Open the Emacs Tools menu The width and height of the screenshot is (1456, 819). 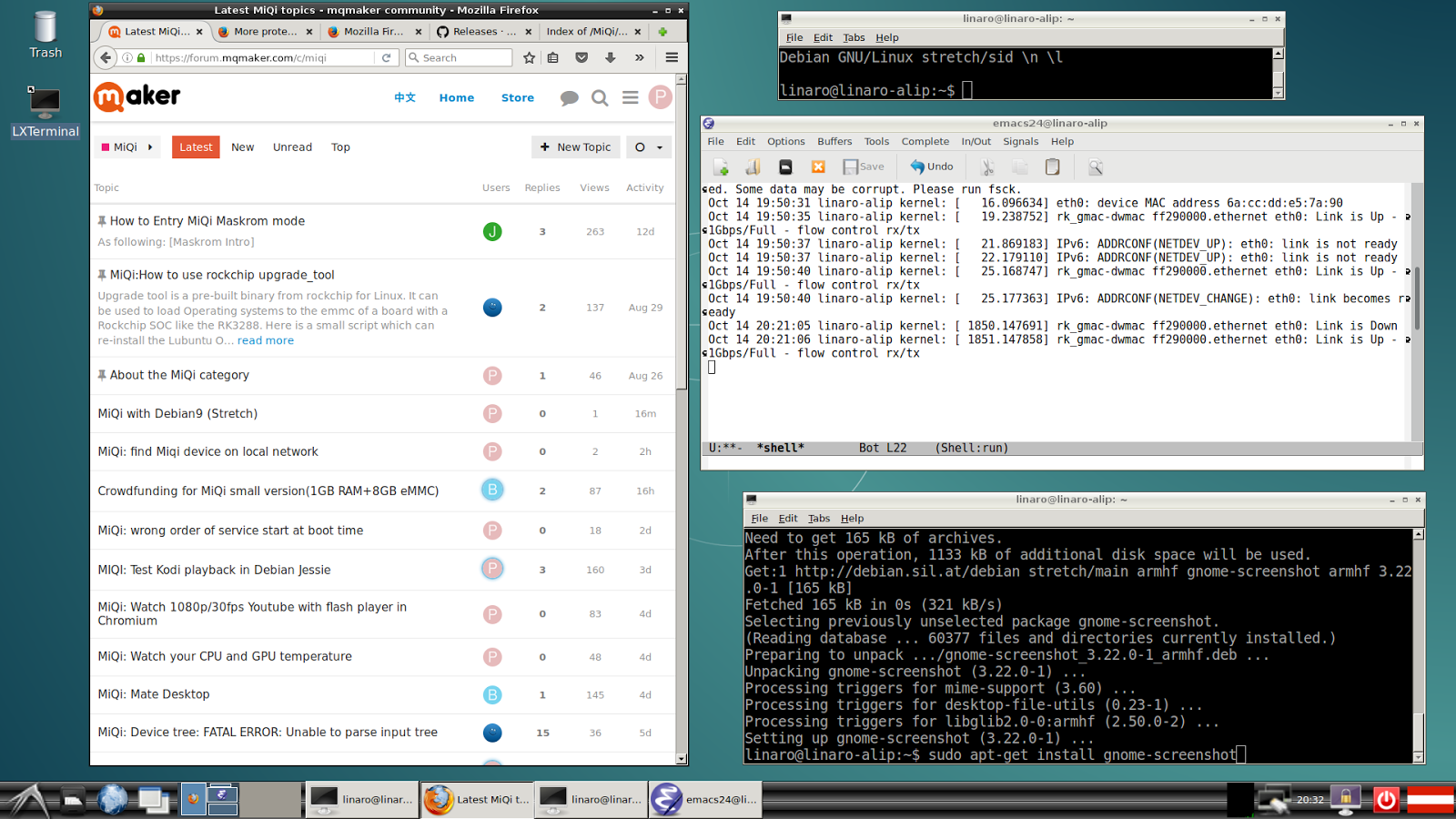point(876,141)
